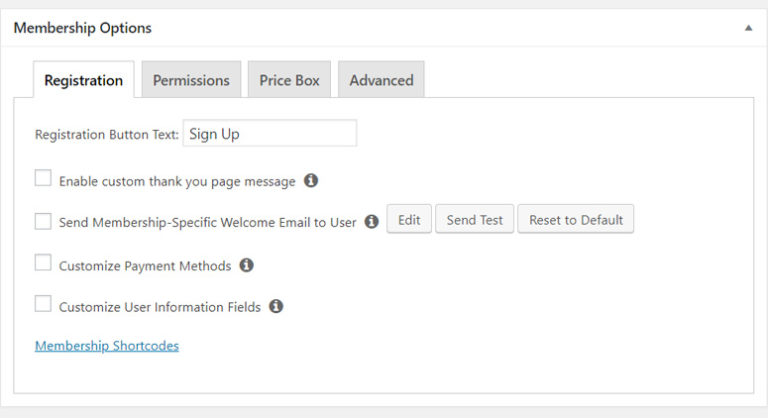768x418 pixels.
Task: Click the Membership Options panel title
Action: coord(83,28)
